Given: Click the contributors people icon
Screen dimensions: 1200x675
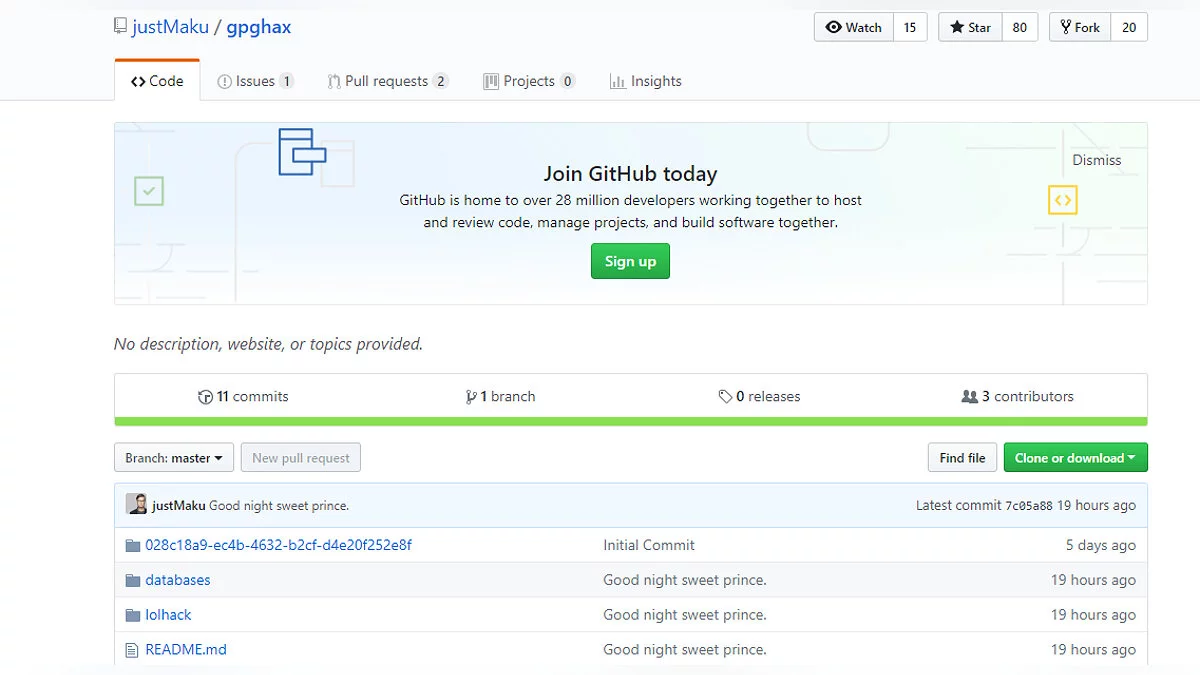Looking at the screenshot, I should coord(969,397).
